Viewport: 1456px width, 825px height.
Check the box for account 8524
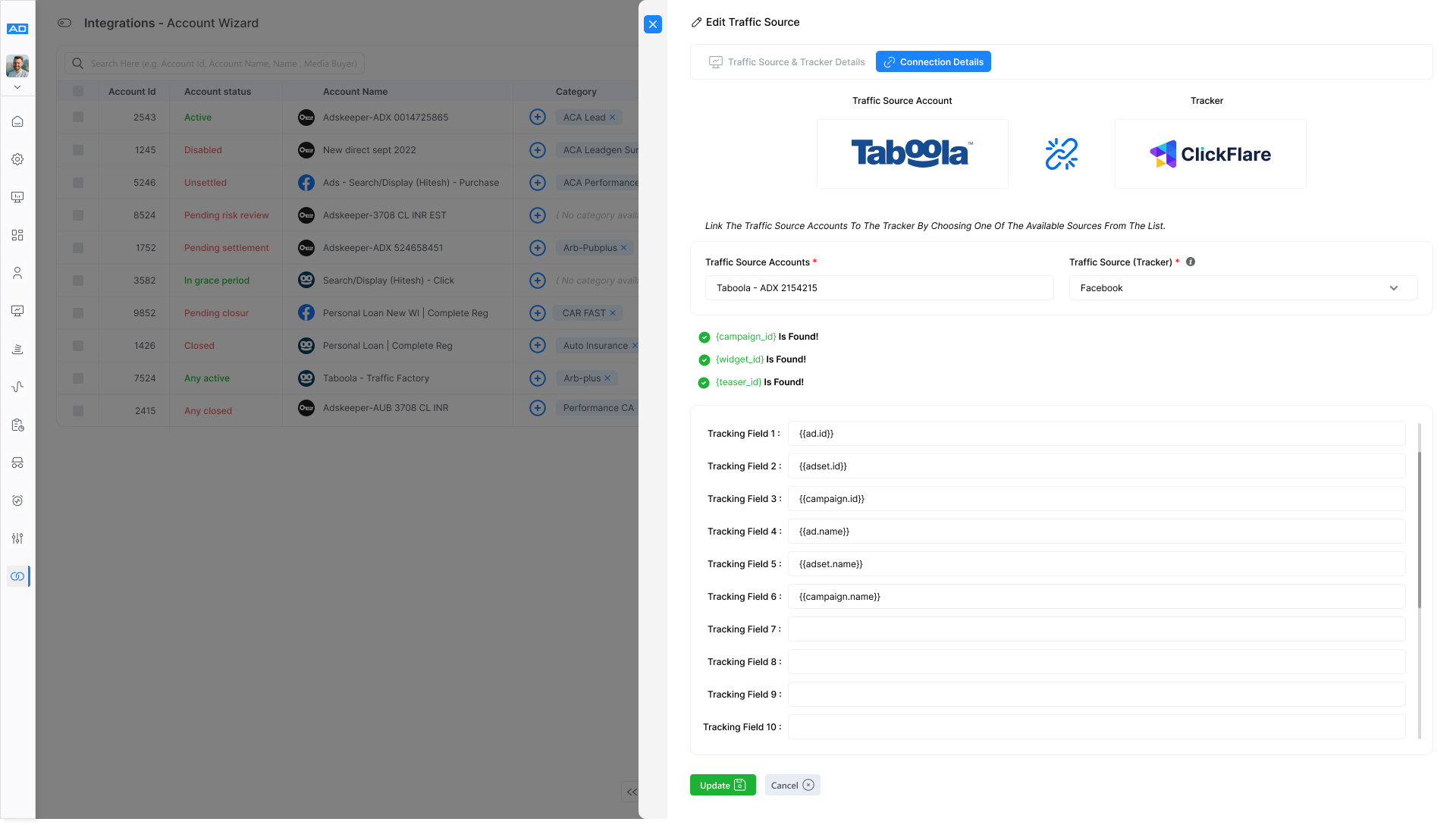click(78, 215)
